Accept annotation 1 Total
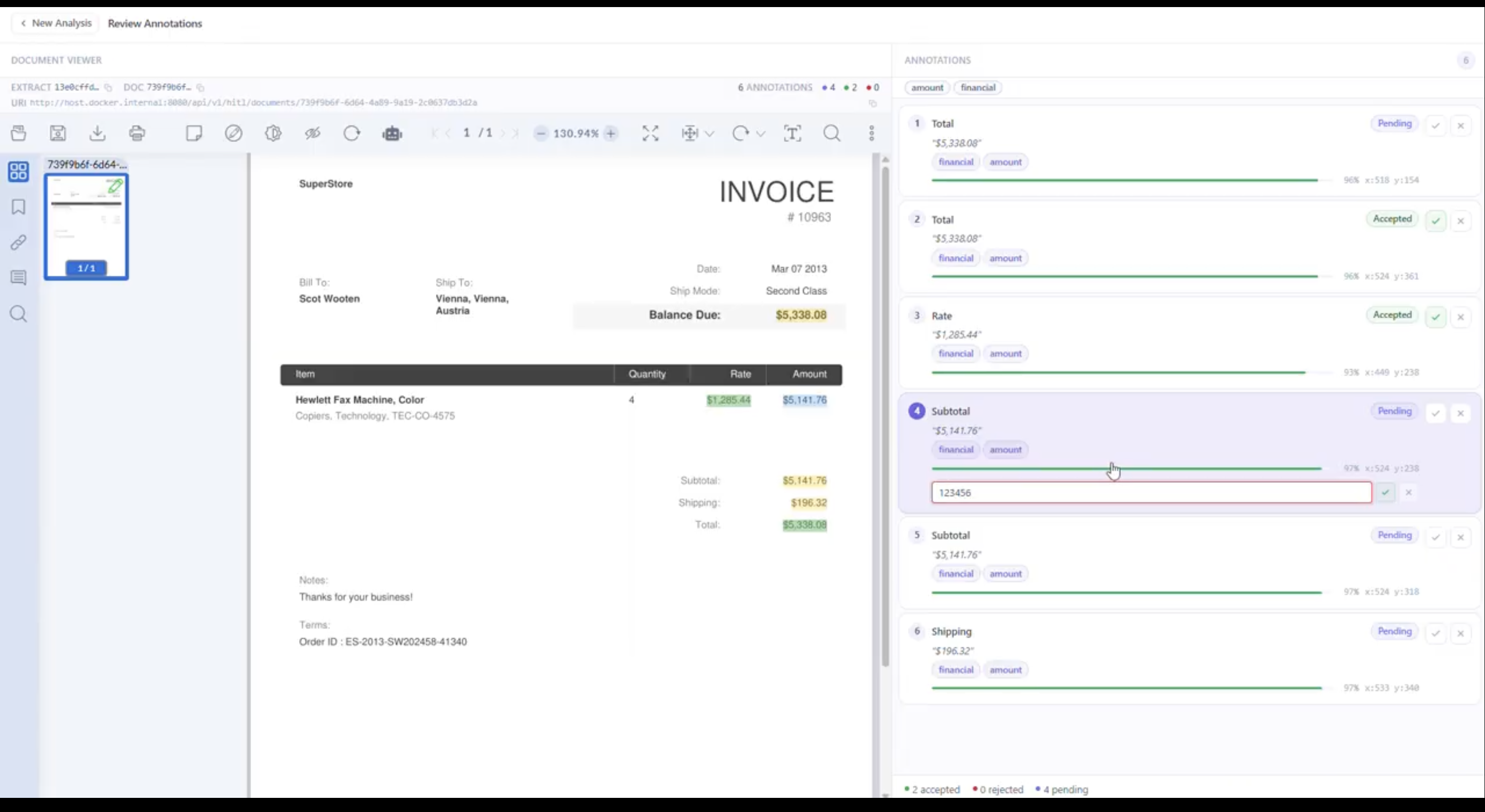1485x812 pixels. (1435, 125)
